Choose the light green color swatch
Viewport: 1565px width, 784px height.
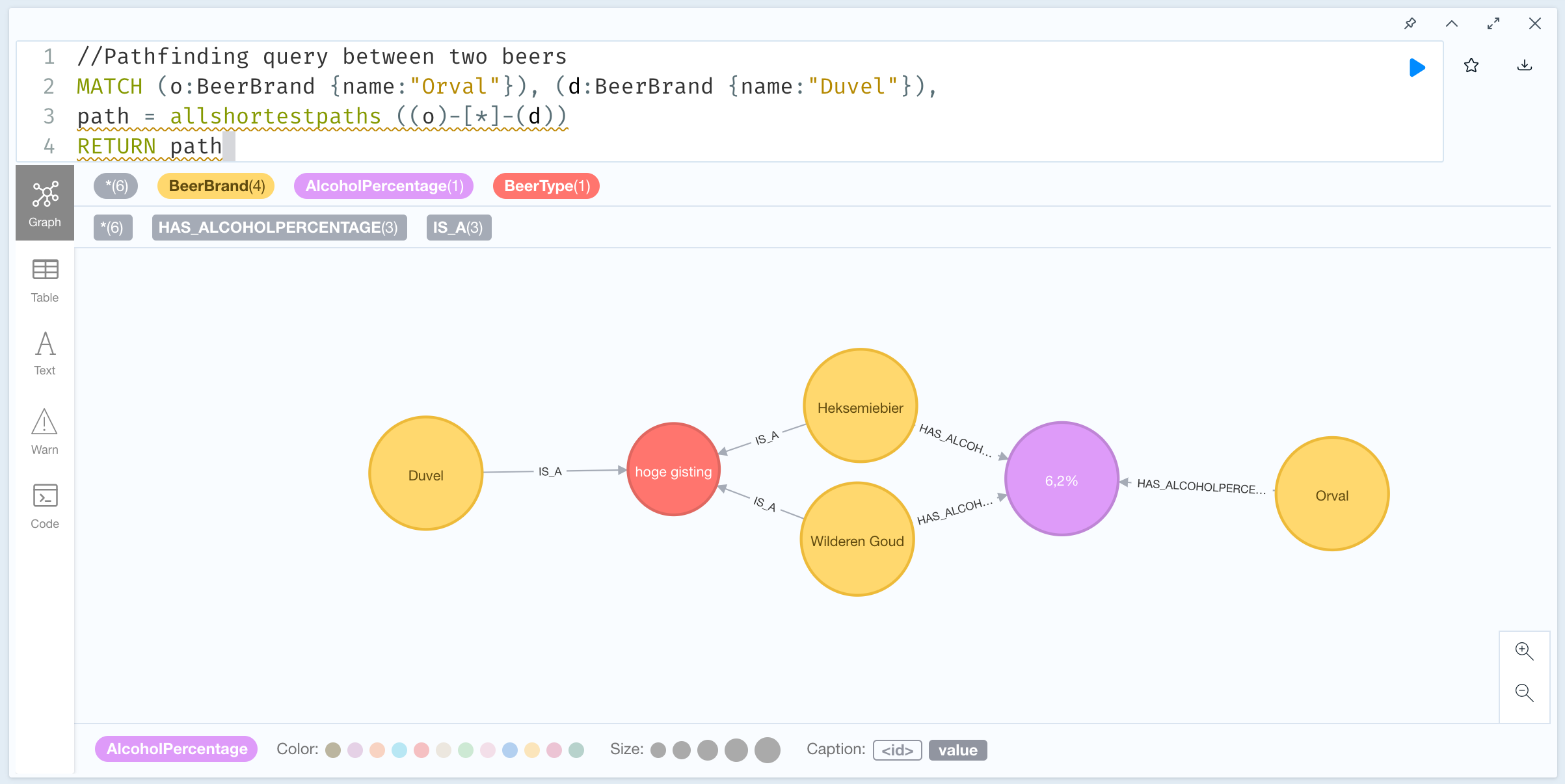(466, 750)
